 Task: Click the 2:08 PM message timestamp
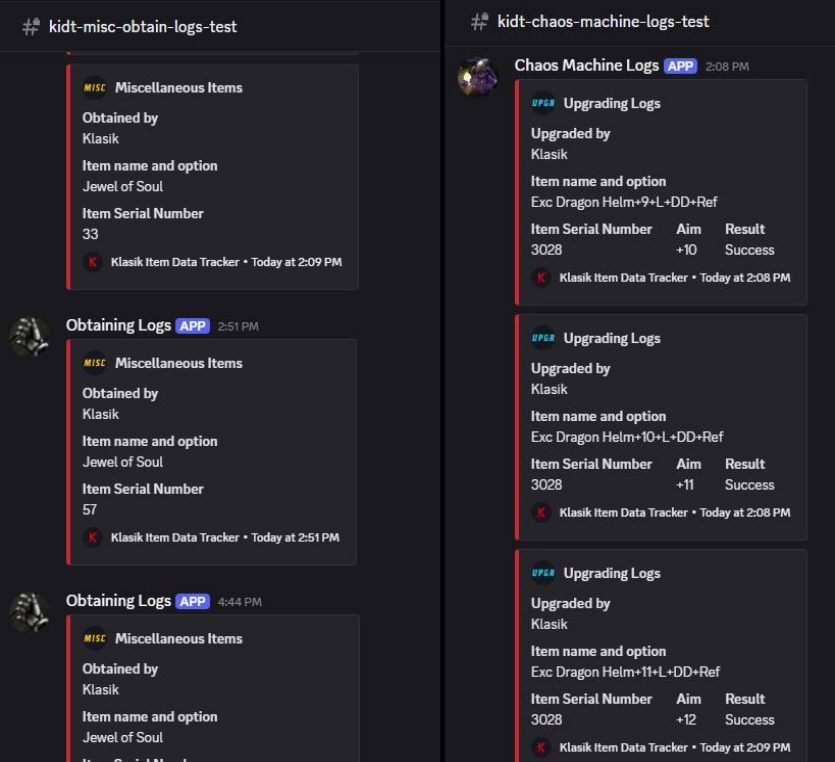coord(727,67)
